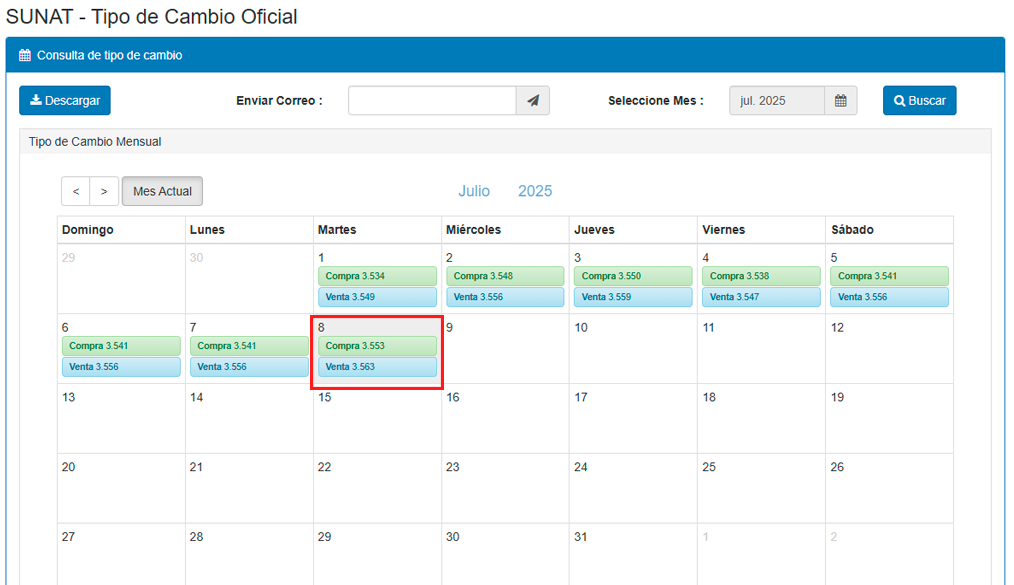Click day number 22 in the calendar

325,467
